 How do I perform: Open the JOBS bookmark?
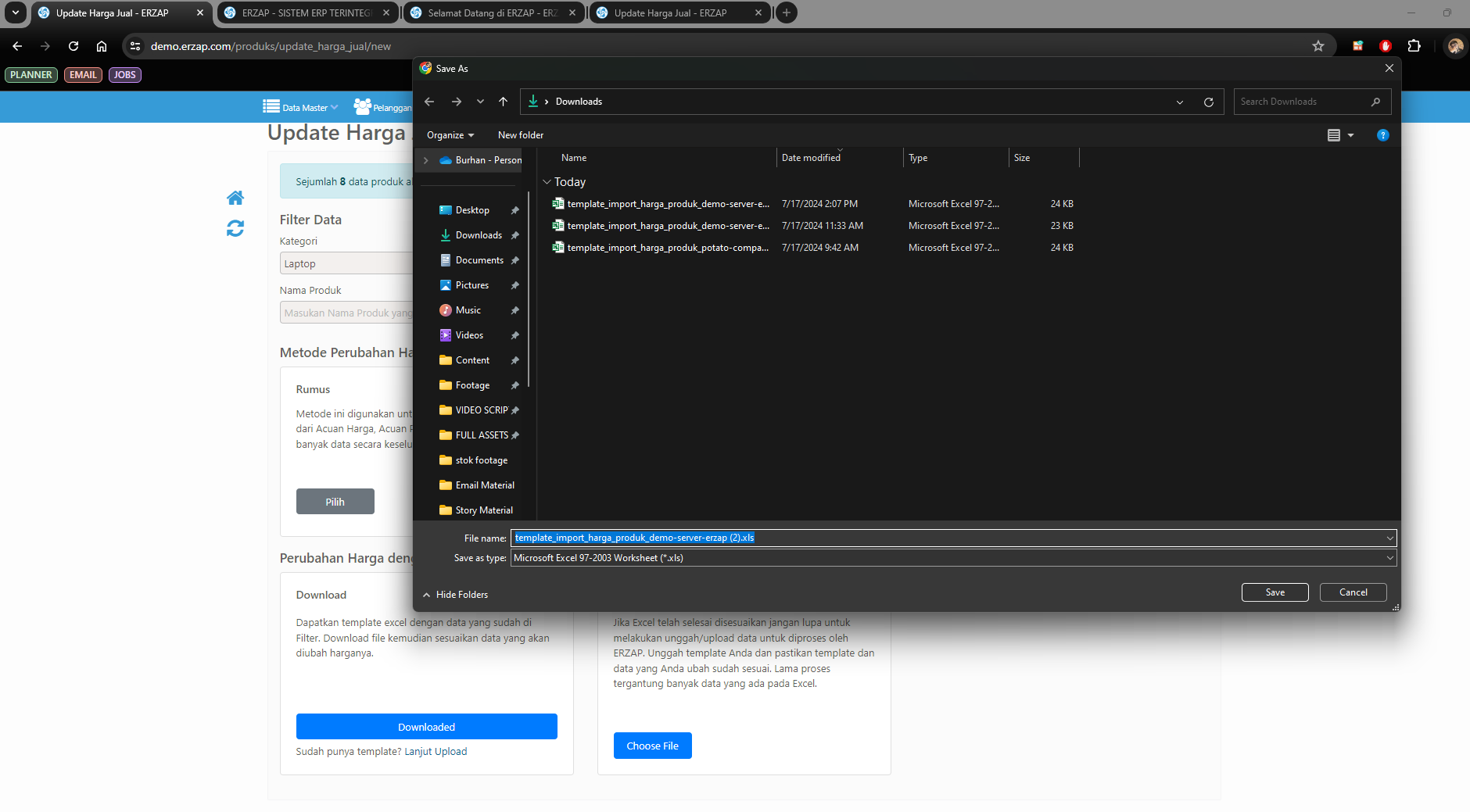(125, 75)
